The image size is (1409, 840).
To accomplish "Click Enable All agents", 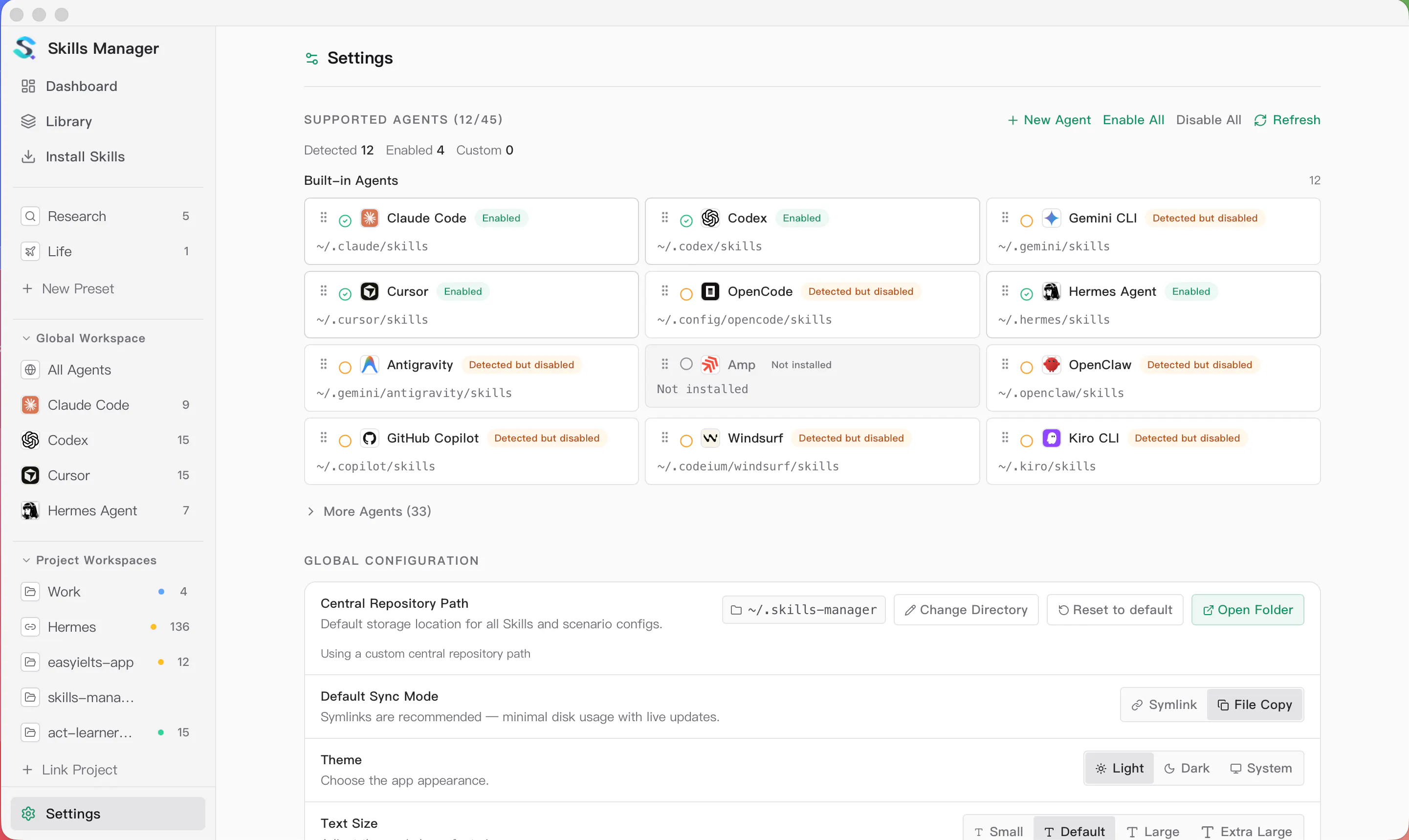I will (x=1133, y=120).
